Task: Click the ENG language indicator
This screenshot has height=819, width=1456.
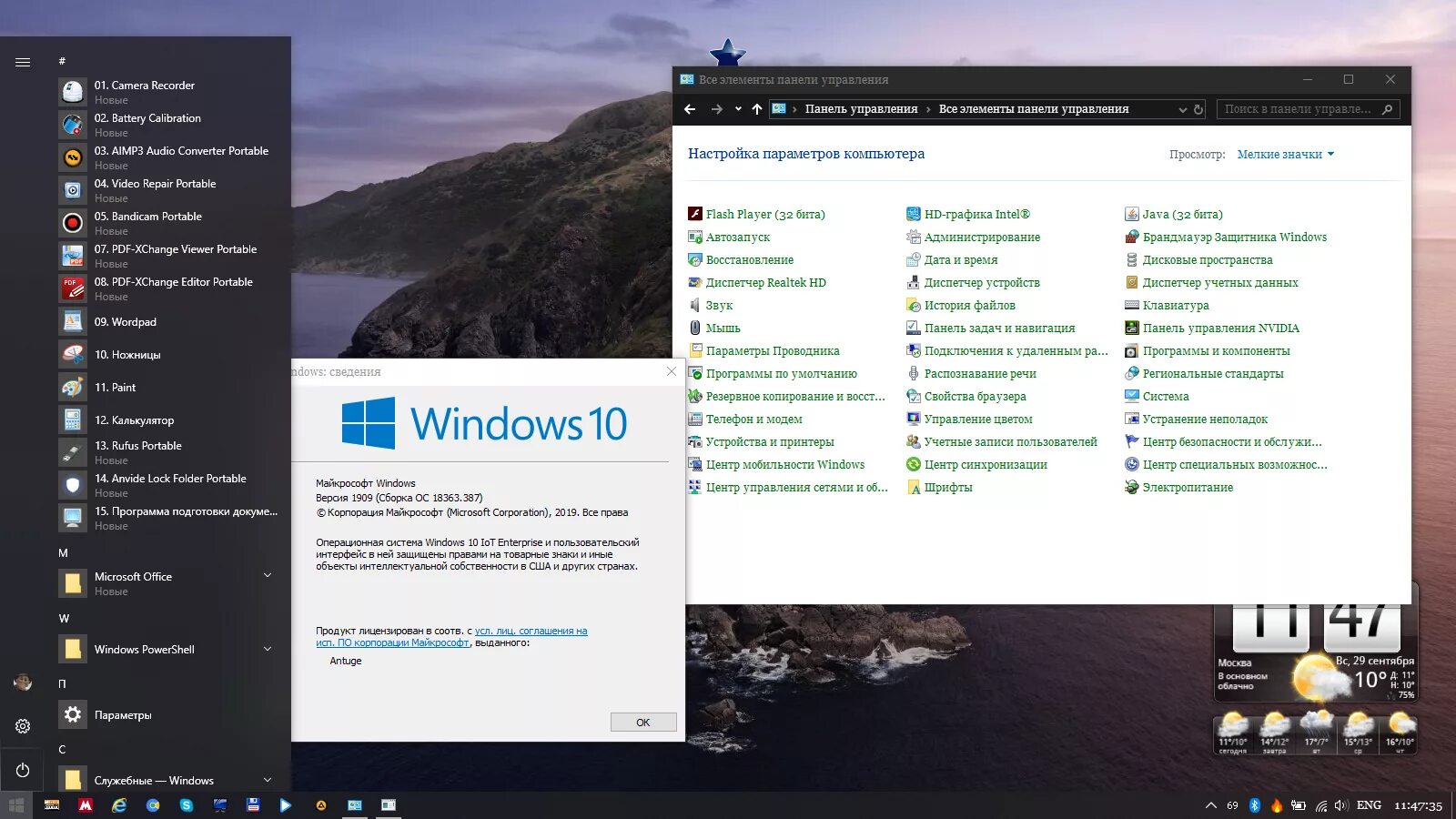Action: tap(1369, 805)
